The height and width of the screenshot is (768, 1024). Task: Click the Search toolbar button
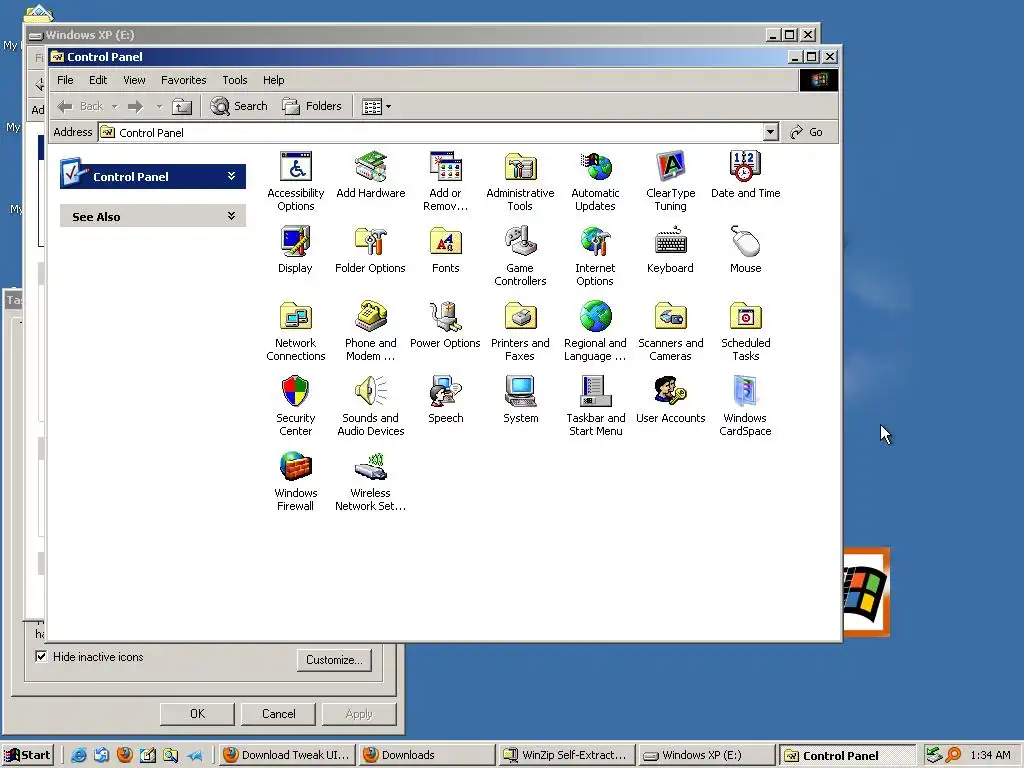[x=239, y=106]
